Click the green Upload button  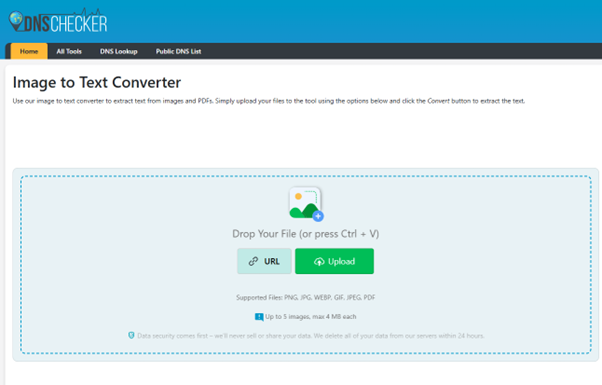334,261
